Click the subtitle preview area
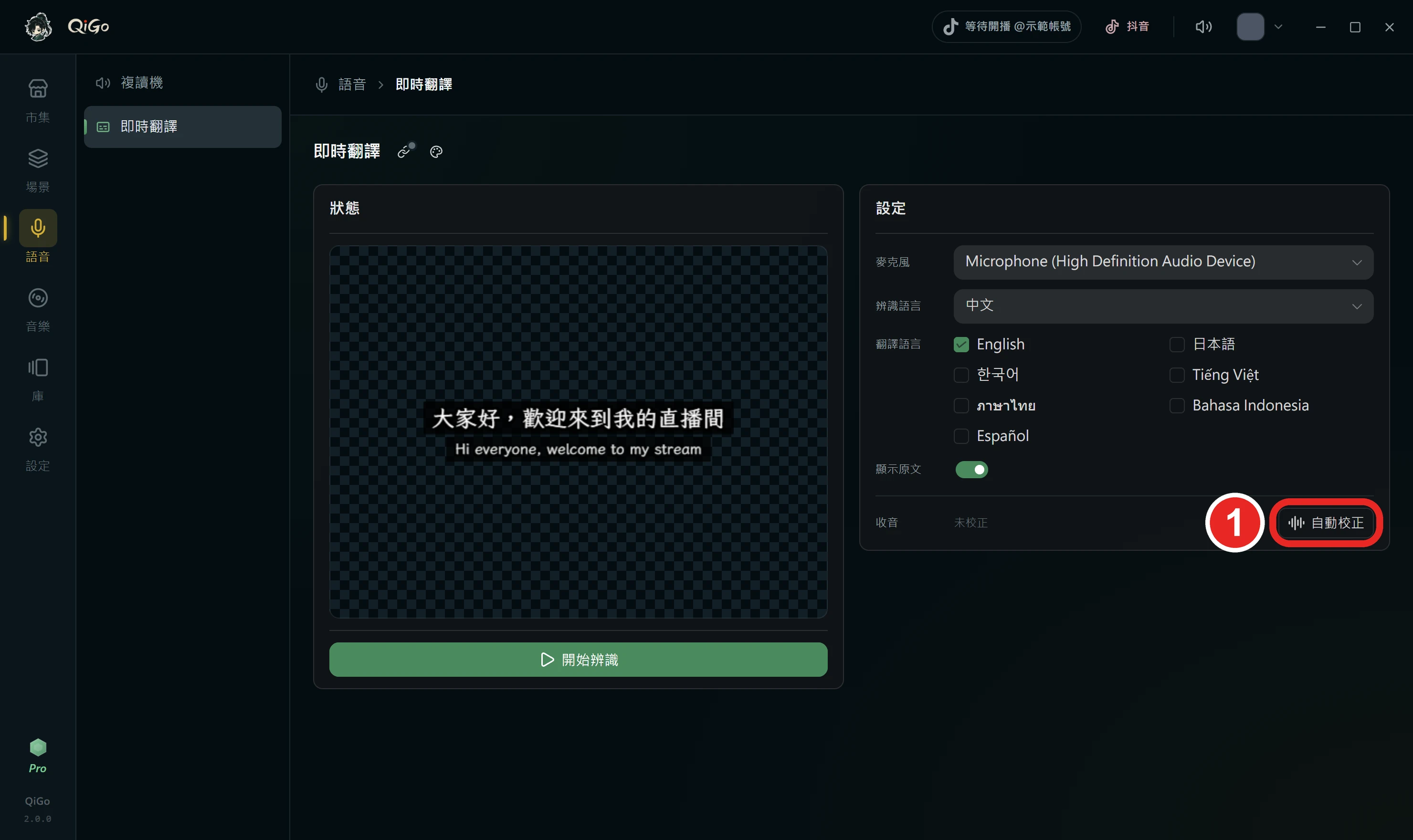Viewport: 1413px width, 840px height. coord(578,431)
